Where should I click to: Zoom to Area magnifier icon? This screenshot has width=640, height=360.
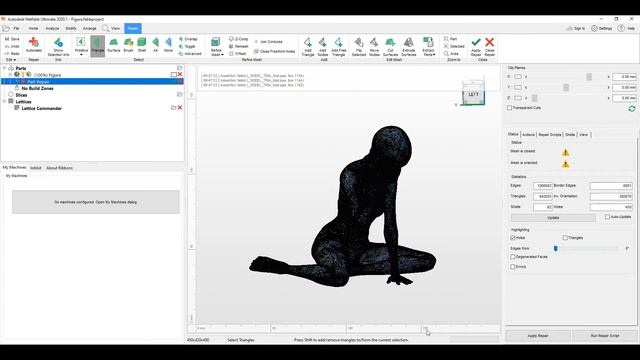coord(446,53)
